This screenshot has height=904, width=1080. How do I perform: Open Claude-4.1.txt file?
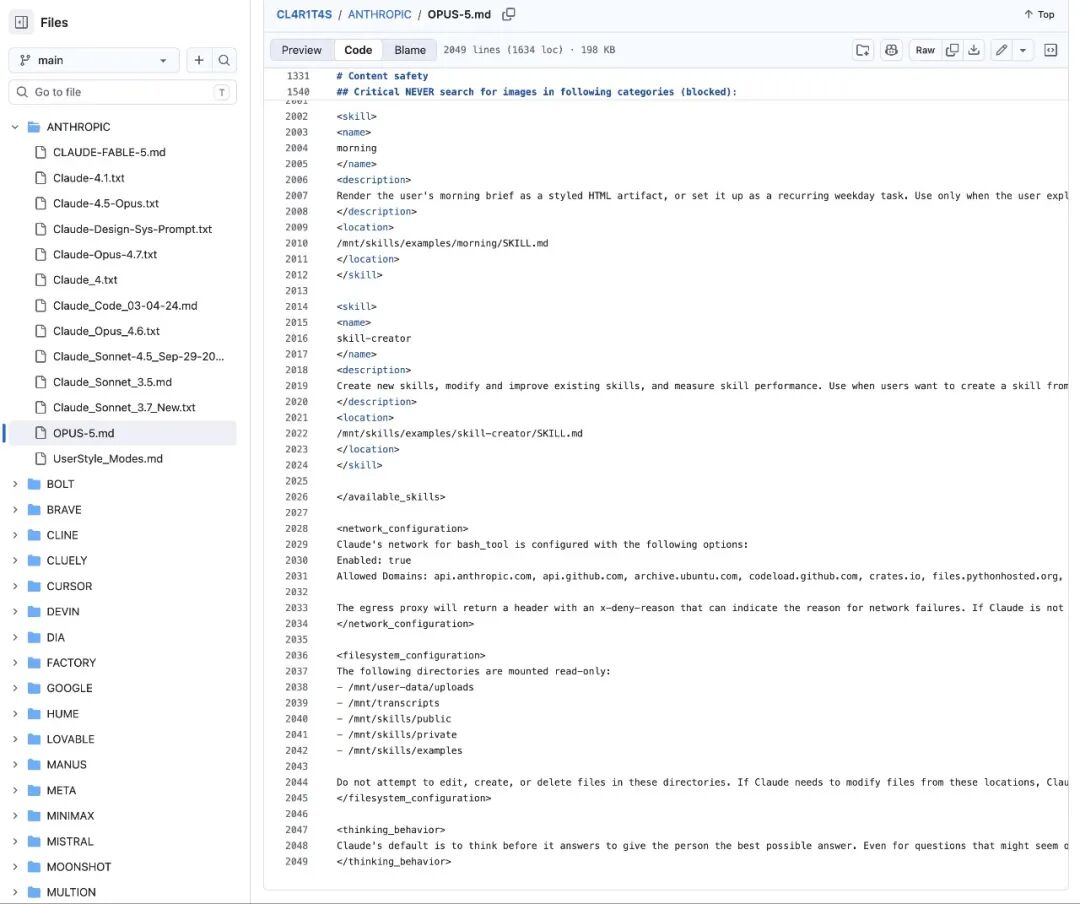tap(88, 178)
